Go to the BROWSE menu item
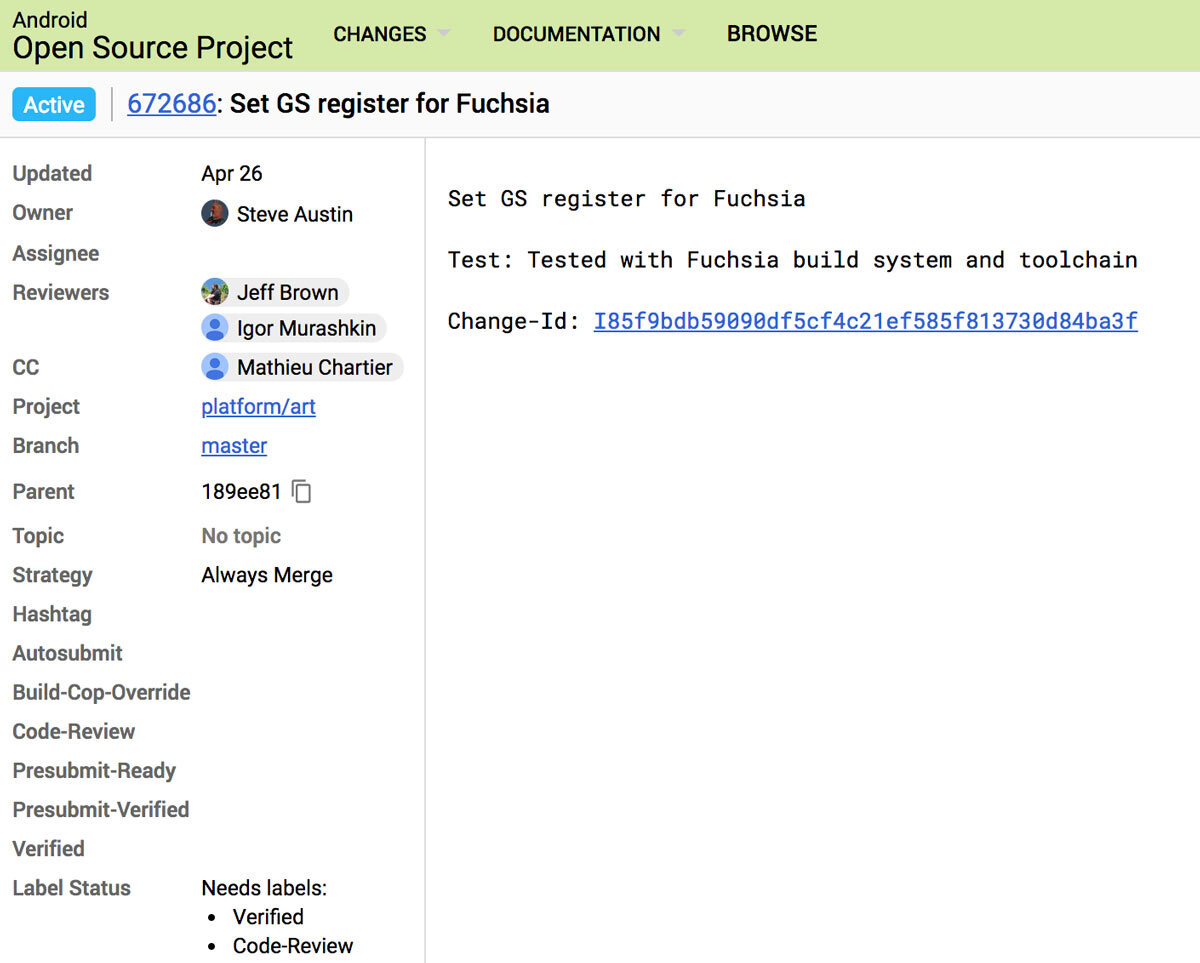 point(772,34)
